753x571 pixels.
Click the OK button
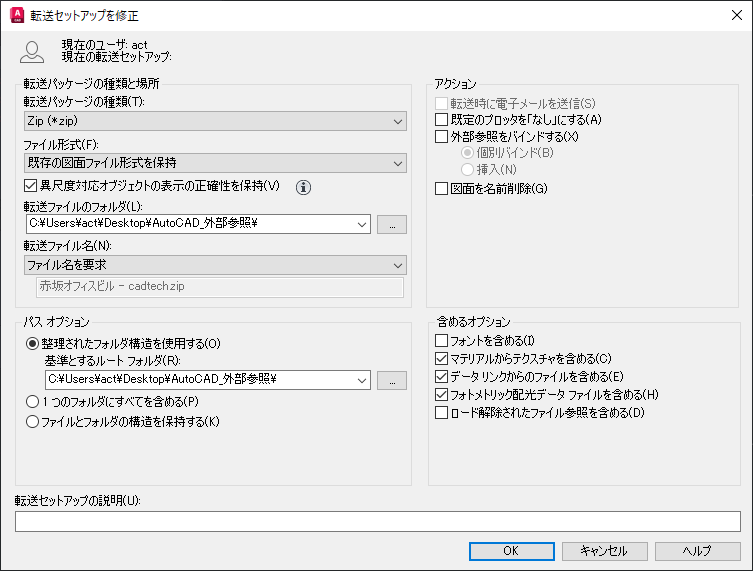click(511, 551)
